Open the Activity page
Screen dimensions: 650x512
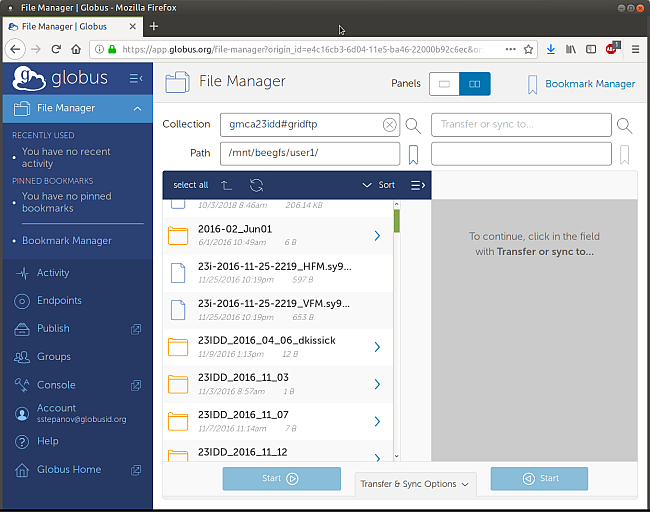point(53,273)
